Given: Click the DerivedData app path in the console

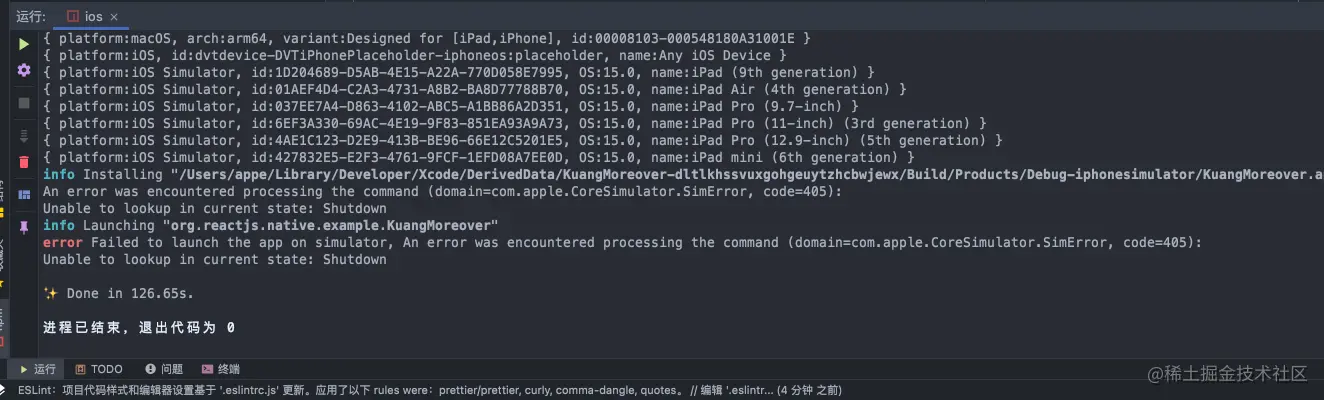Looking at the screenshot, I should [x=700, y=174].
